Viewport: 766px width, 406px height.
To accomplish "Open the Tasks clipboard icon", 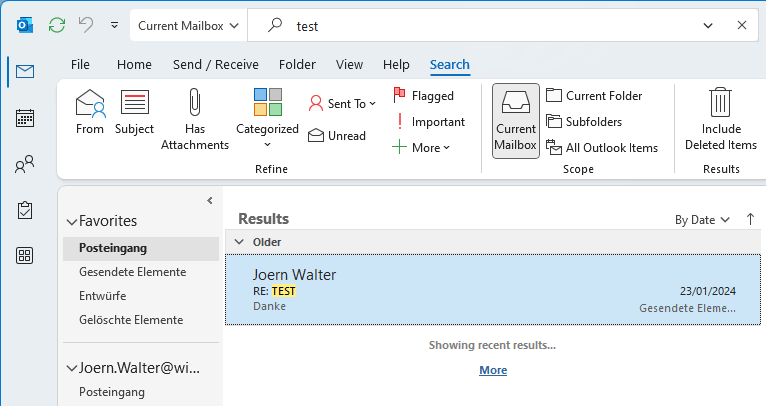I will [25, 210].
